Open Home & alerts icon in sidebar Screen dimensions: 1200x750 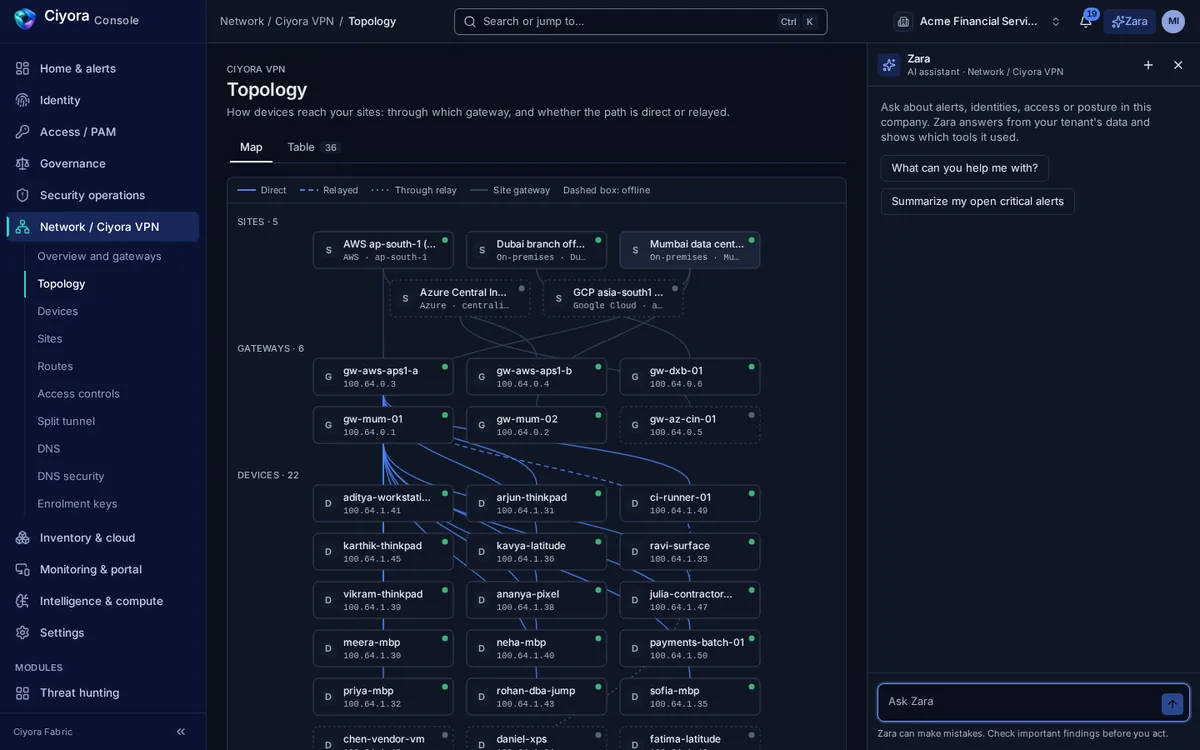23,68
